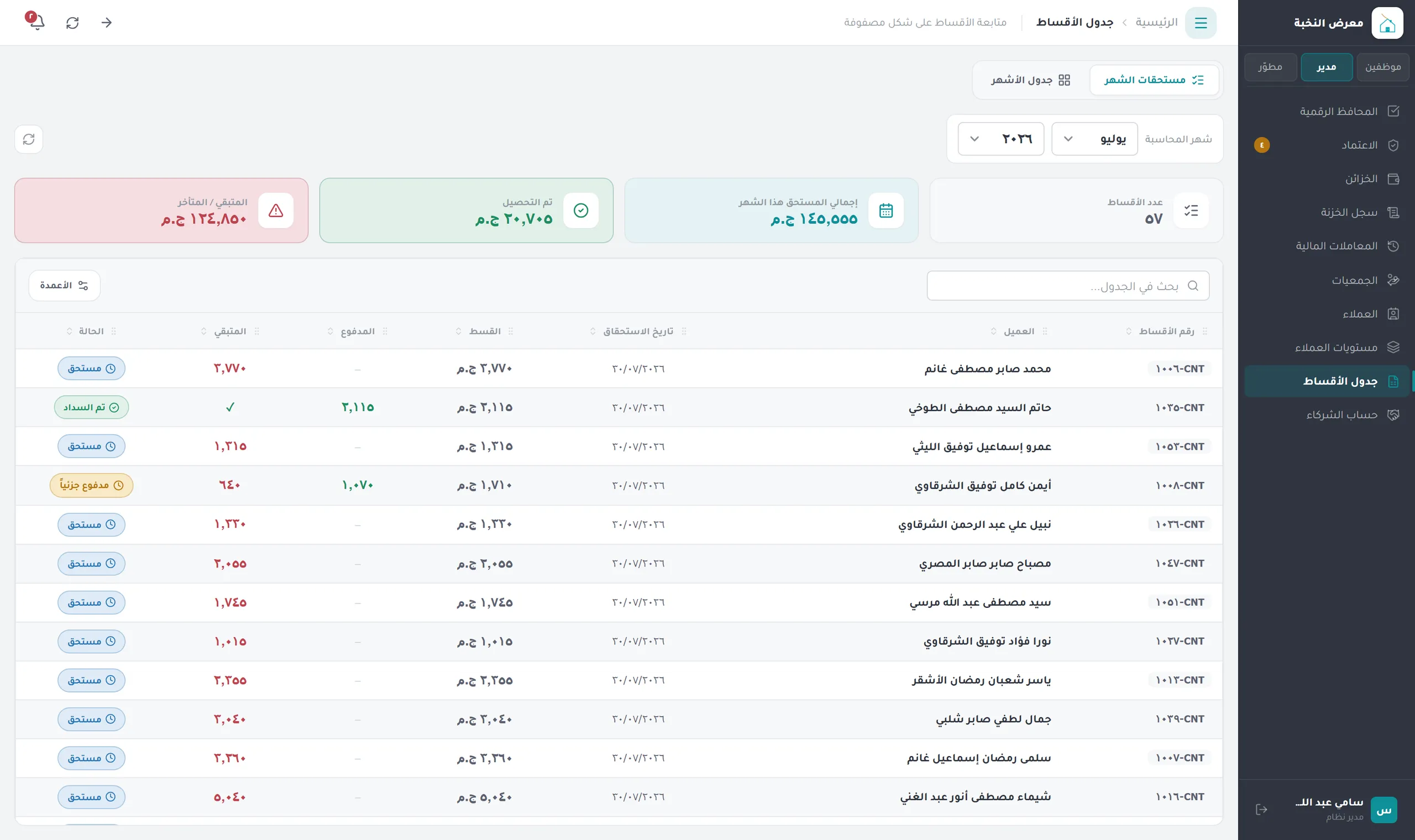Switch role to موظفين

[x=1382, y=67]
